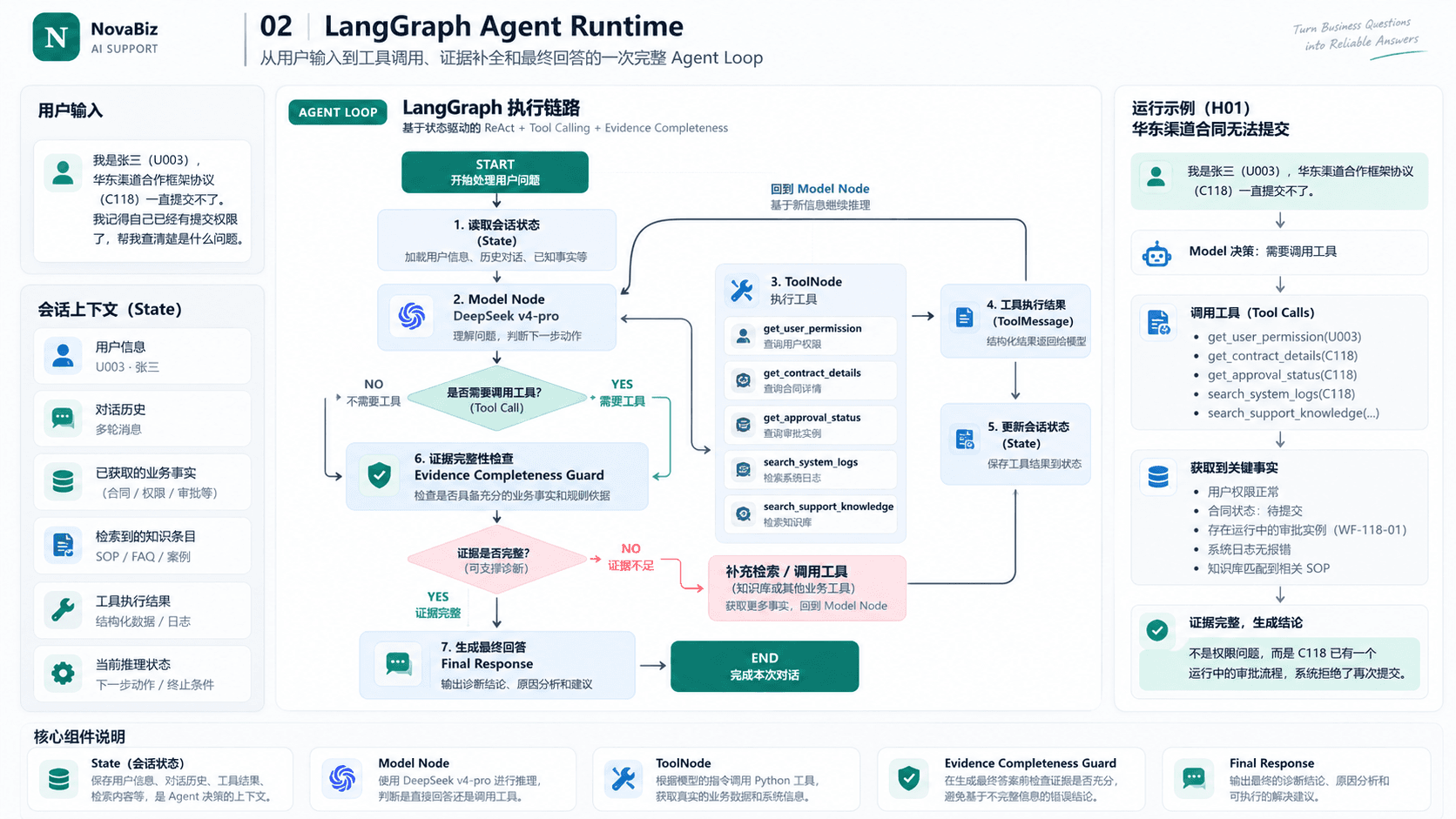Click the YES 证据完整 label
The image size is (1456, 819).
tap(438, 605)
